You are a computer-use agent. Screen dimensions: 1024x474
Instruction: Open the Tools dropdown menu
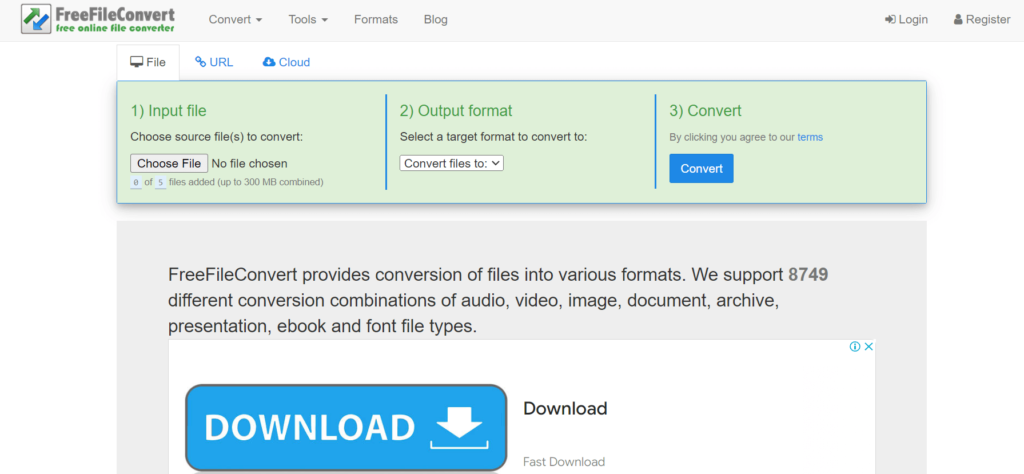point(308,20)
